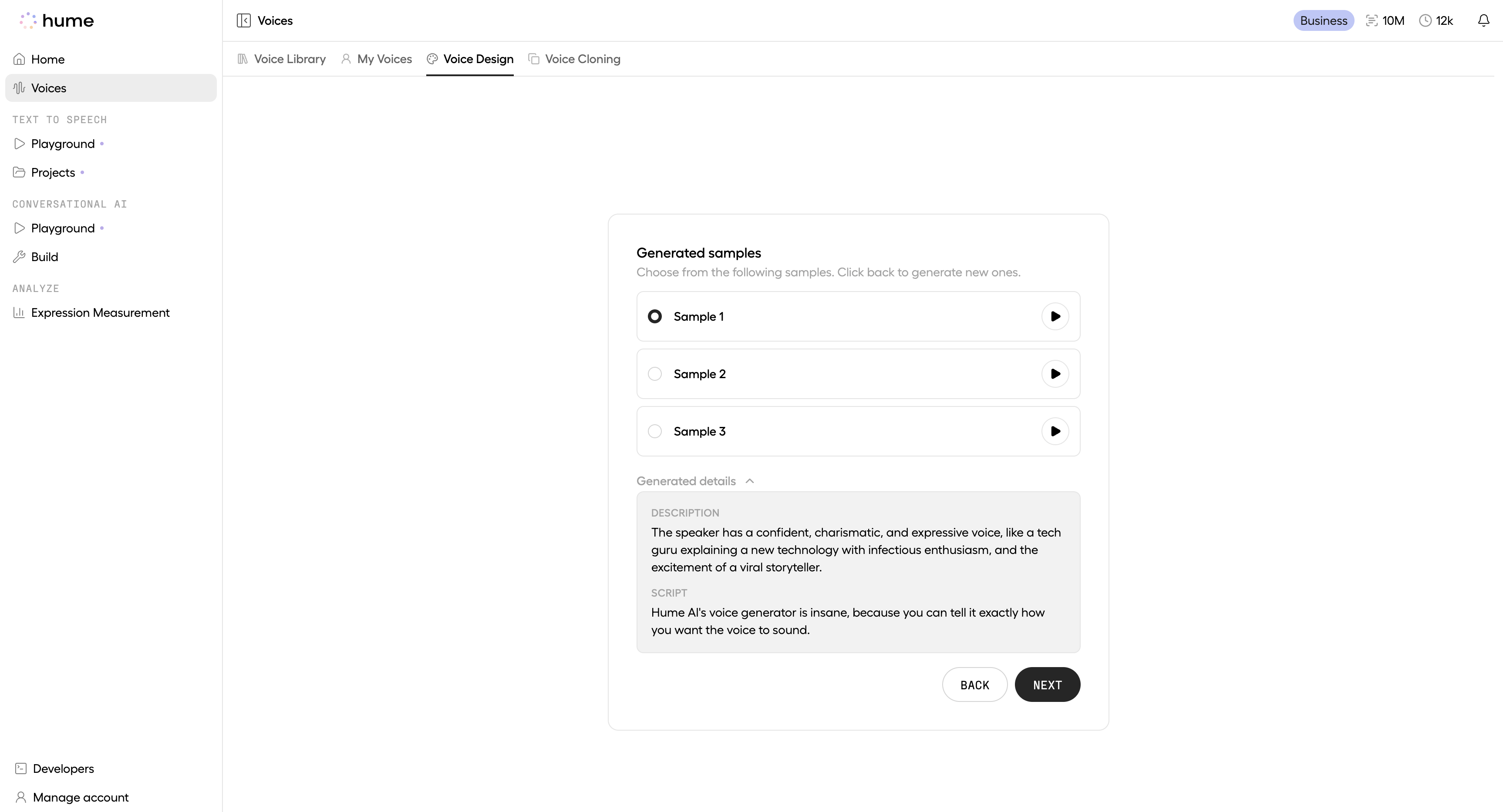1503x812 pixels.
Task: Select Sample 1 radio button
Action: click(655, 316)
